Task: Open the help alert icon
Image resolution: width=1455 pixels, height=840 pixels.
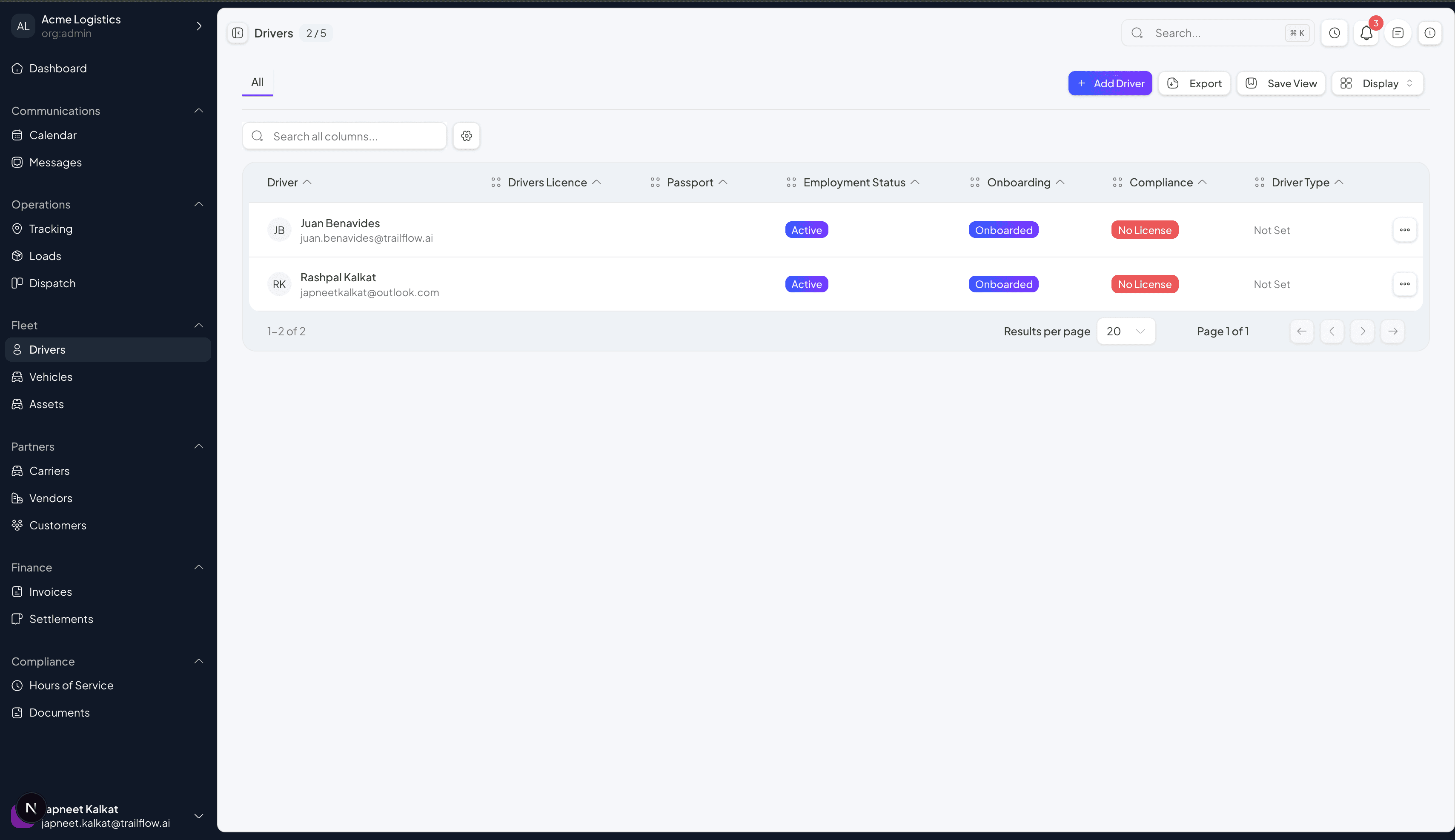Action: [1429, 33]
